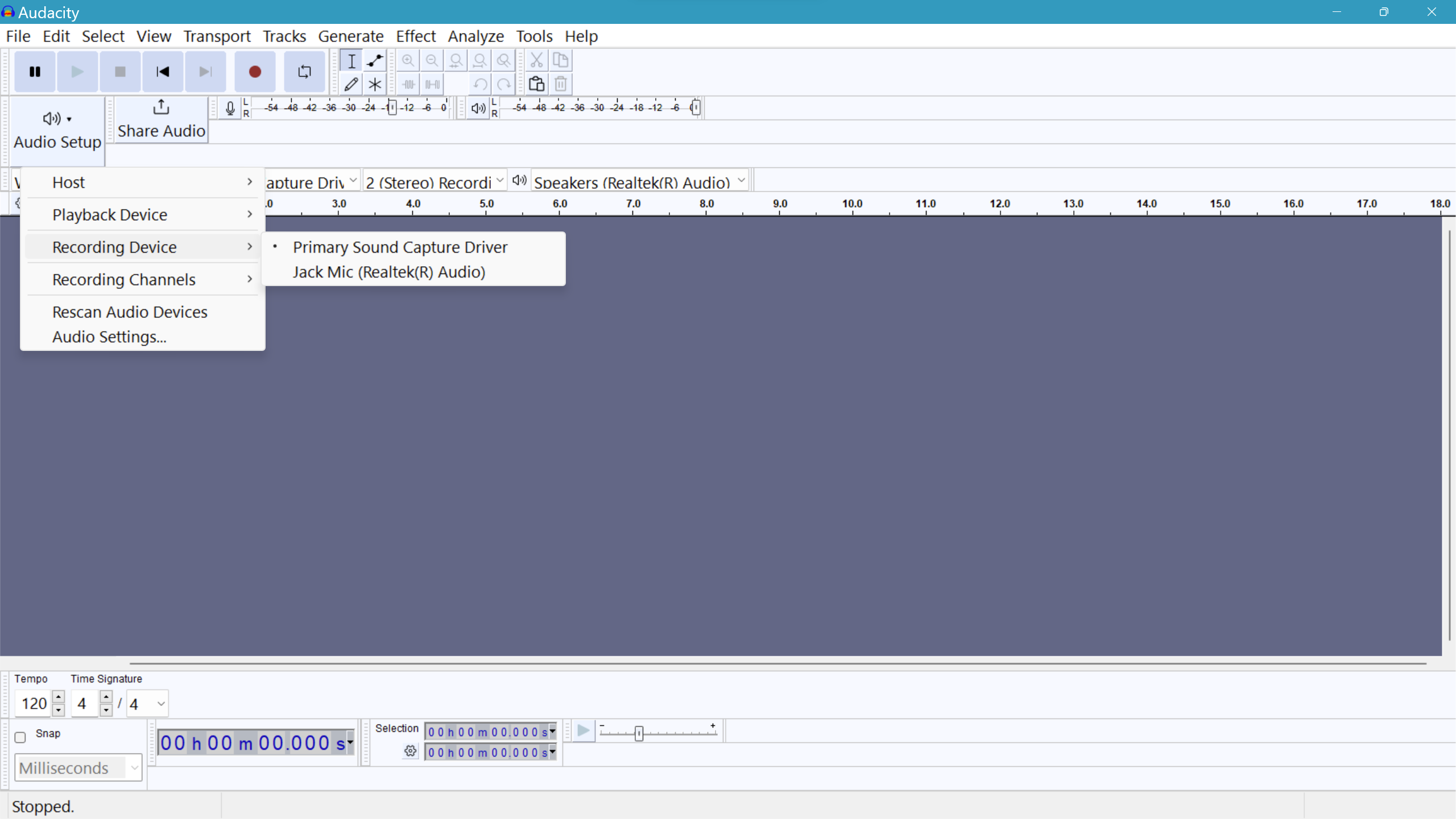The image size is (1456, 819).
Task: Adjust the playback level slider
Action: (696, 107)
